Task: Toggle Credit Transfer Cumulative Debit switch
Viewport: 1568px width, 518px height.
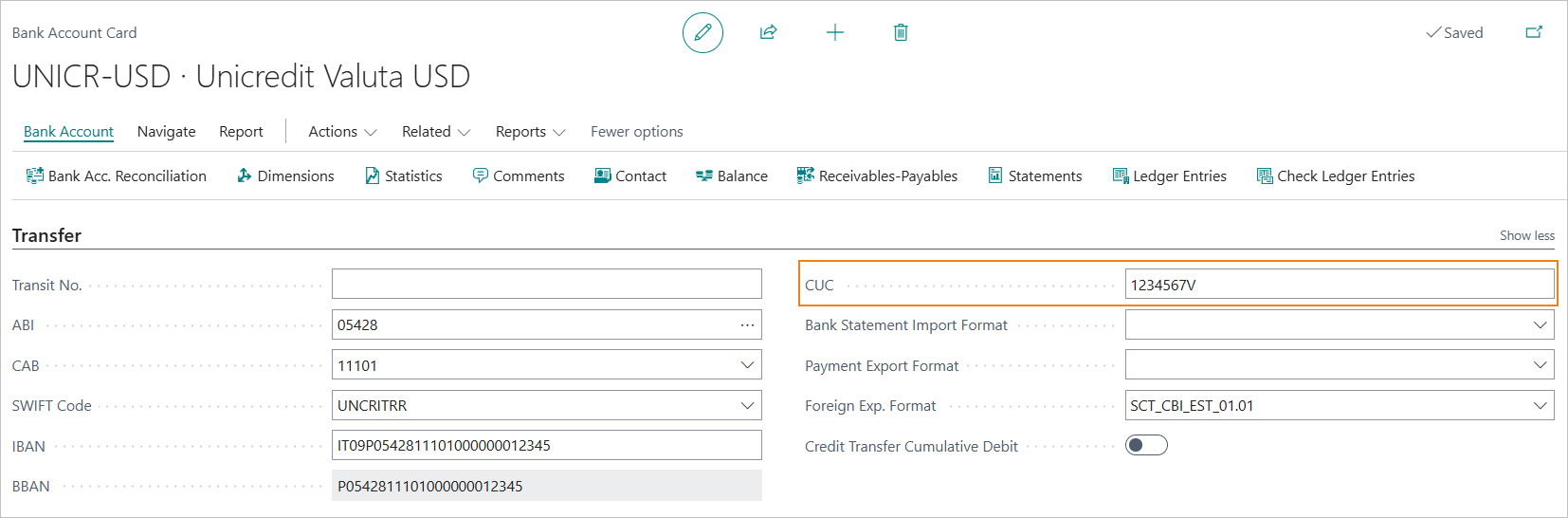Action: (1146, 445)
